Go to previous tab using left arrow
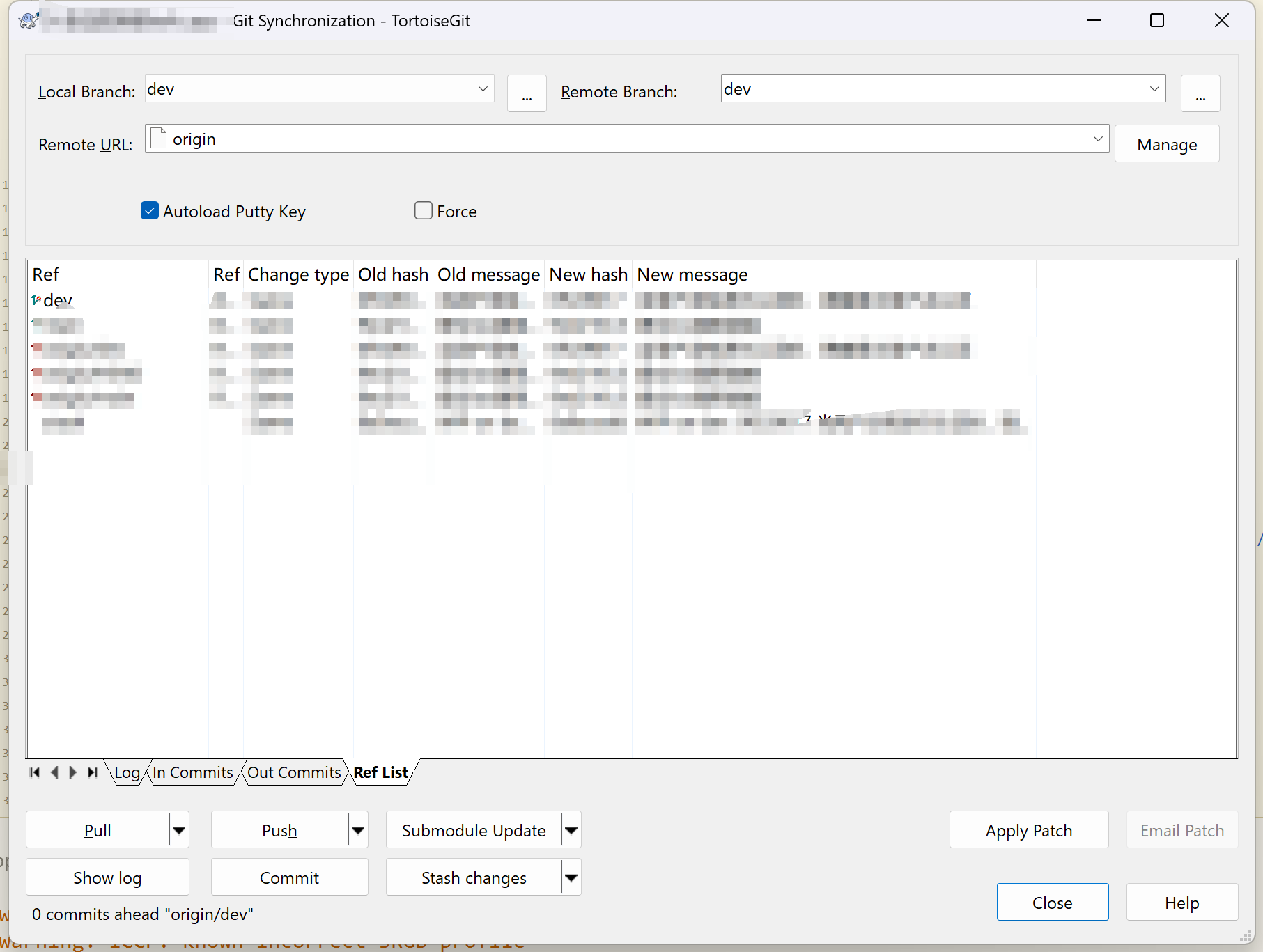1263x952 pixels. point(54,772)
